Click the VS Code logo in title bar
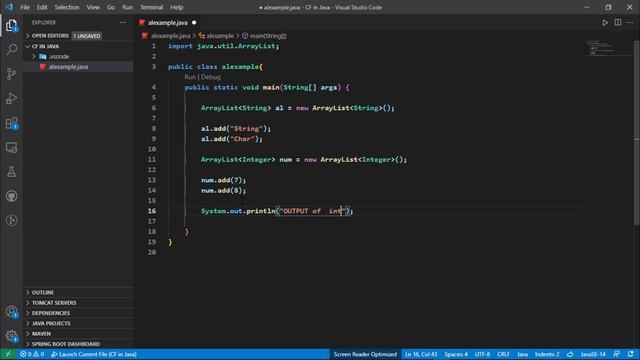The image size is (640, 360). 9,7
